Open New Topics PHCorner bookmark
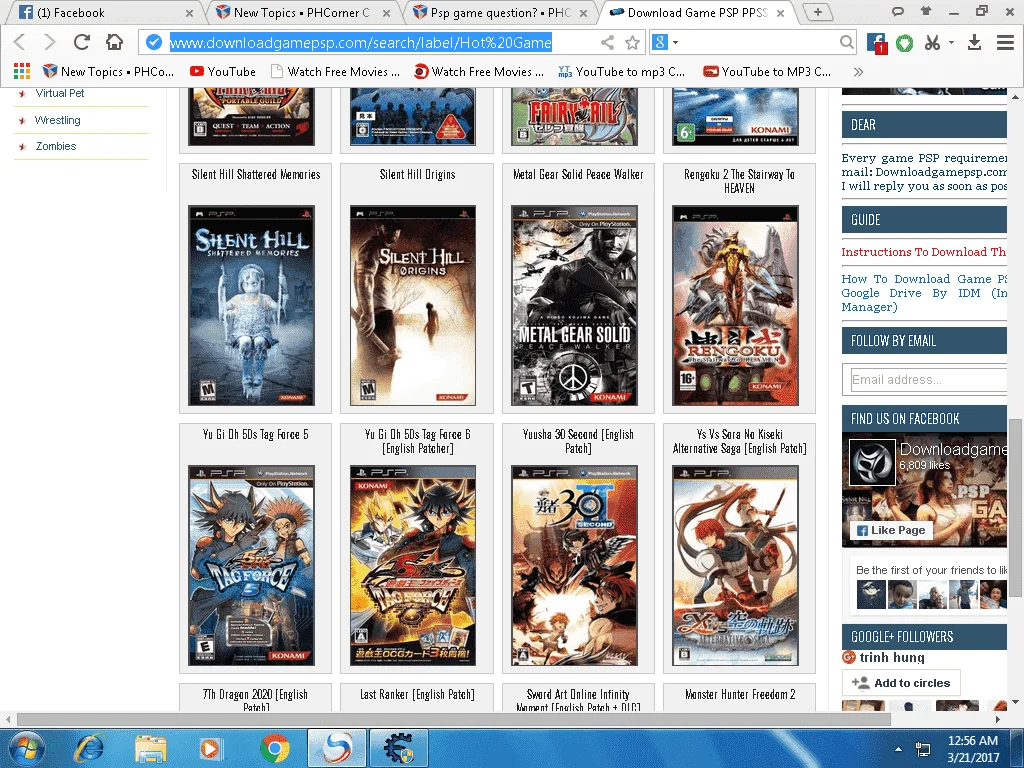 [108, 72]
